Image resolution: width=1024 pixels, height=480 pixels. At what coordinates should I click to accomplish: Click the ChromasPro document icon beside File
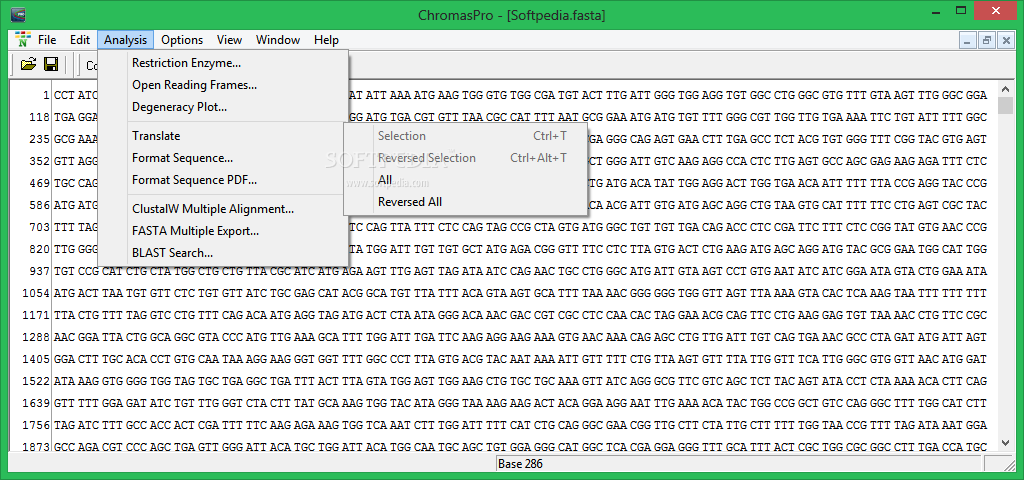tap(24, 39)
